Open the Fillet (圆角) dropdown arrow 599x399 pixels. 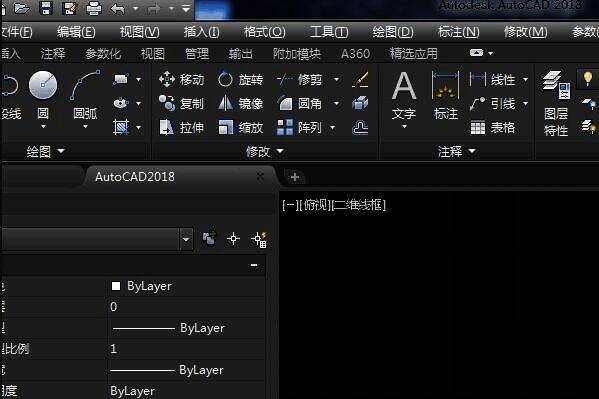click(x=337, y=103)
